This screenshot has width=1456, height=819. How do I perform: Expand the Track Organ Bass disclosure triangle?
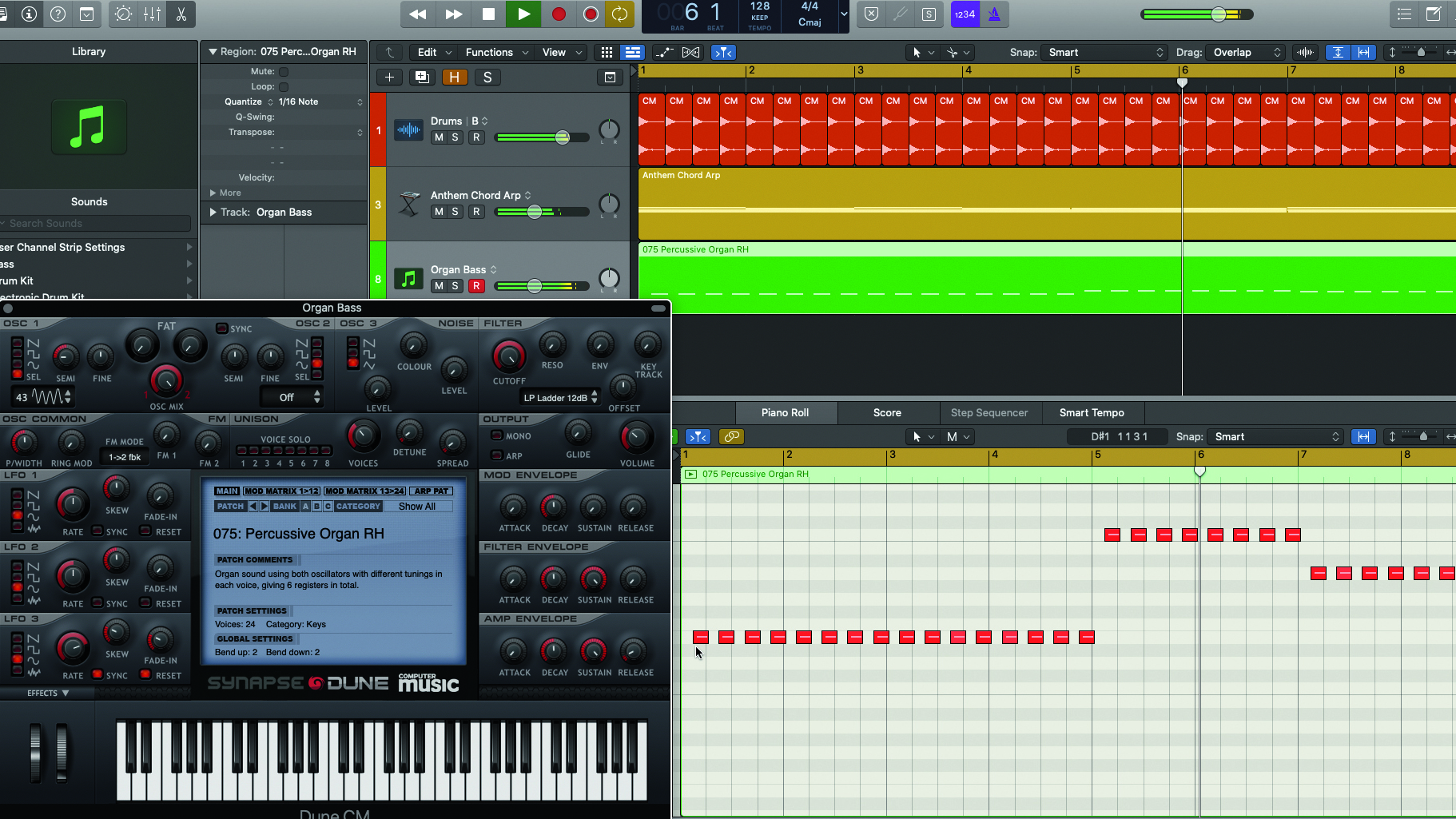[x=213, y=213]
